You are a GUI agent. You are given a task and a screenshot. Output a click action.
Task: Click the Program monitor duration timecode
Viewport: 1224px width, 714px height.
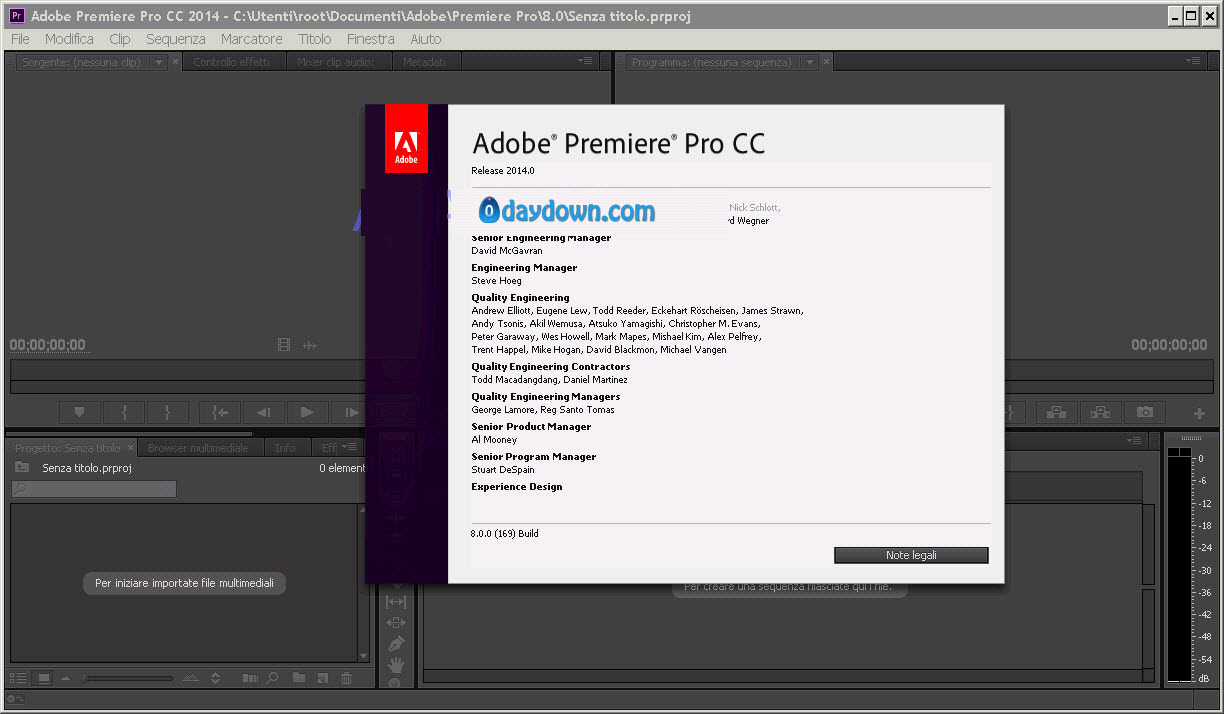click(1169, 345)
